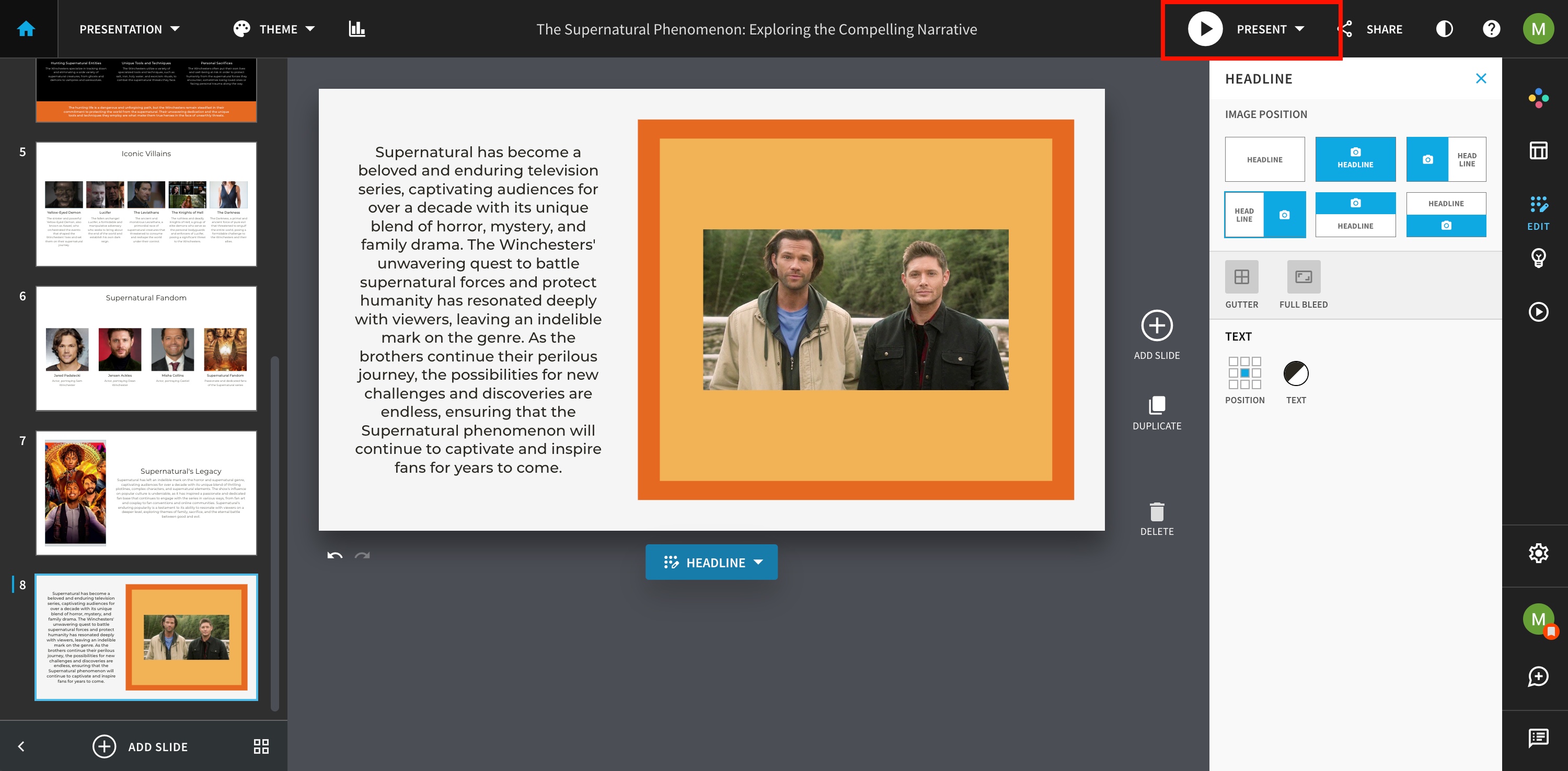Open settings gear in right sidebar
This screenshot has width=1568, height=771.
coord(1538,553)
